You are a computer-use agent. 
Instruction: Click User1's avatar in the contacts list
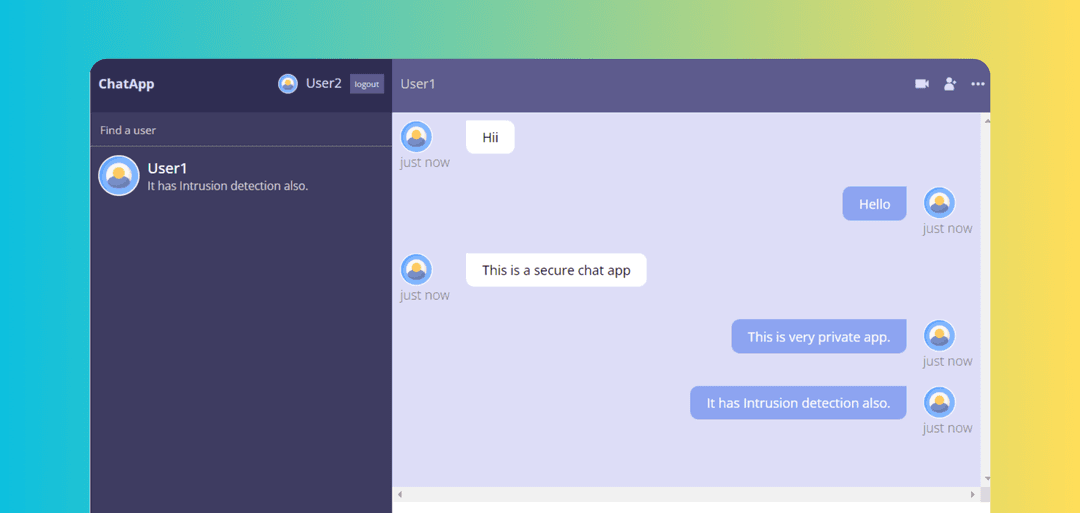(119, 176)
